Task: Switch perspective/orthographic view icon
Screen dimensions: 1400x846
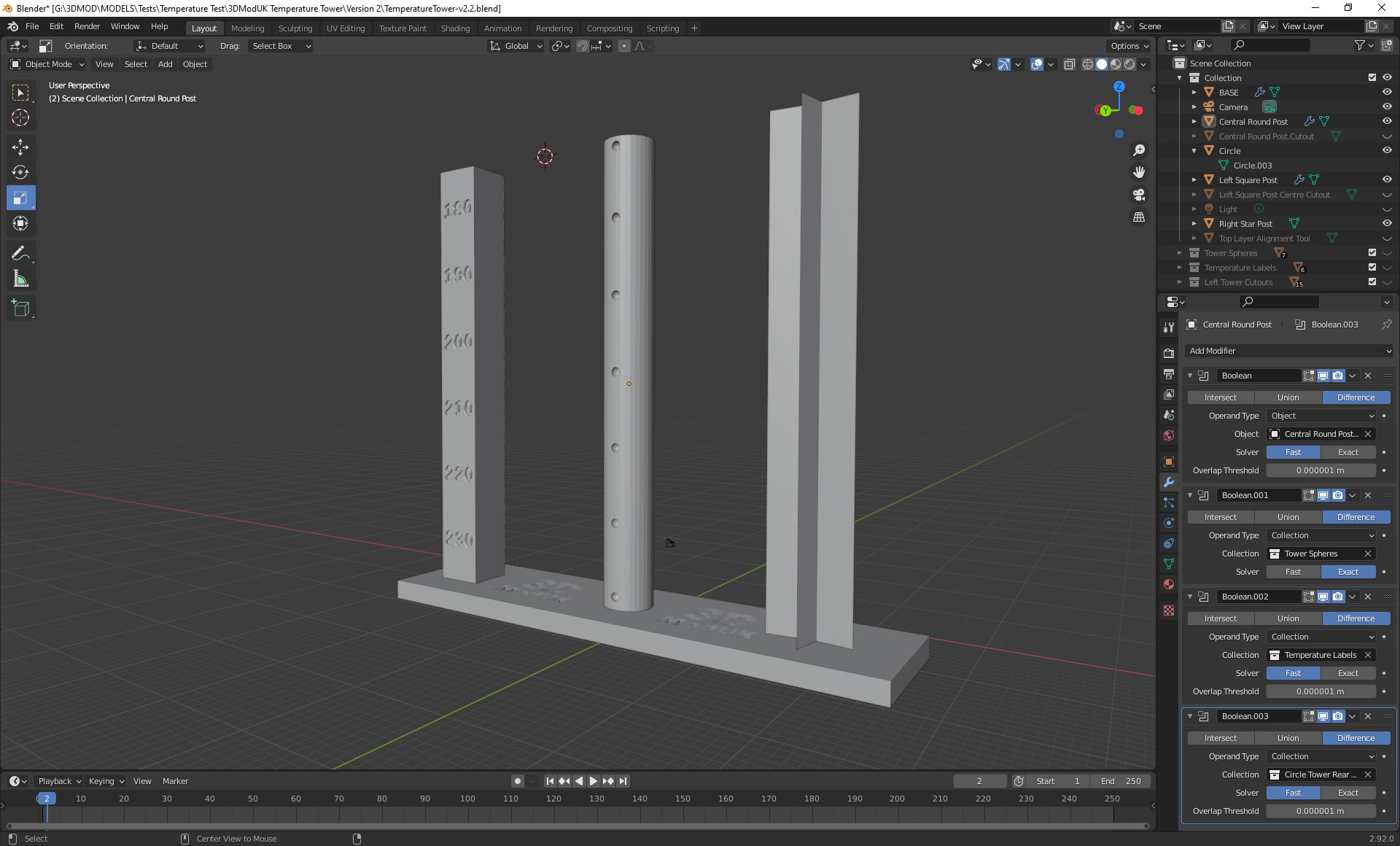Action: (1138, 217)
